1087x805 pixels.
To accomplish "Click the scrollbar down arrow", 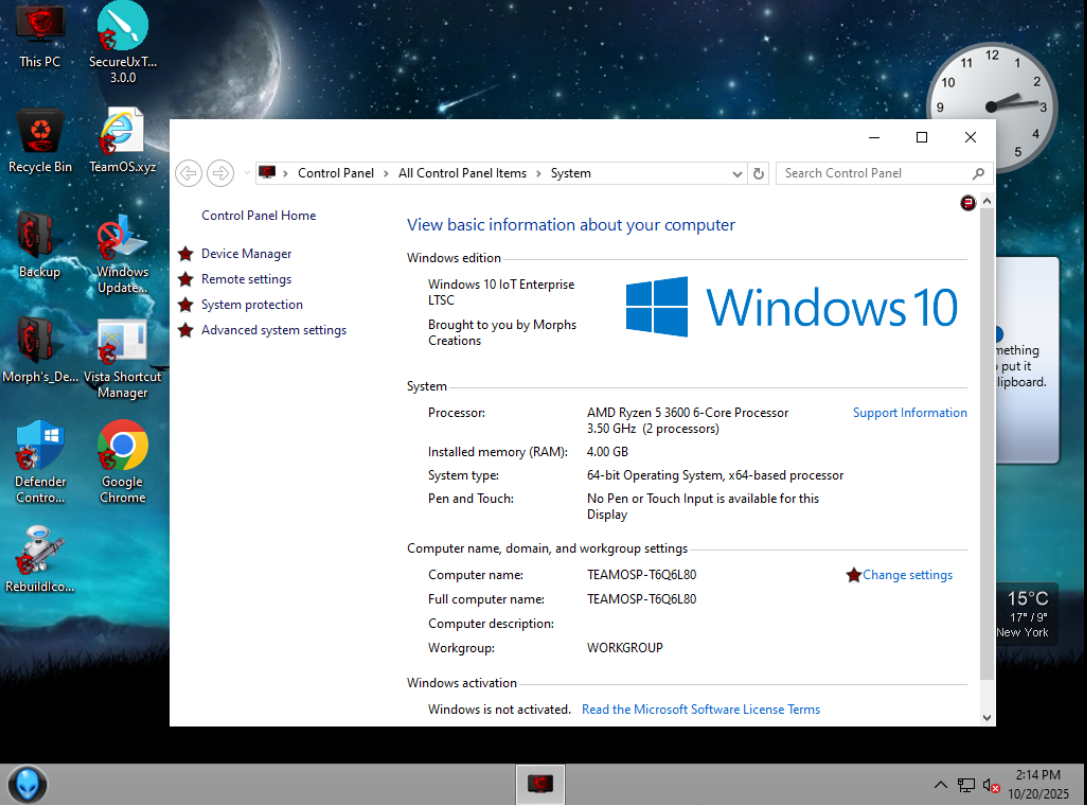I will [x=987, y=717].
